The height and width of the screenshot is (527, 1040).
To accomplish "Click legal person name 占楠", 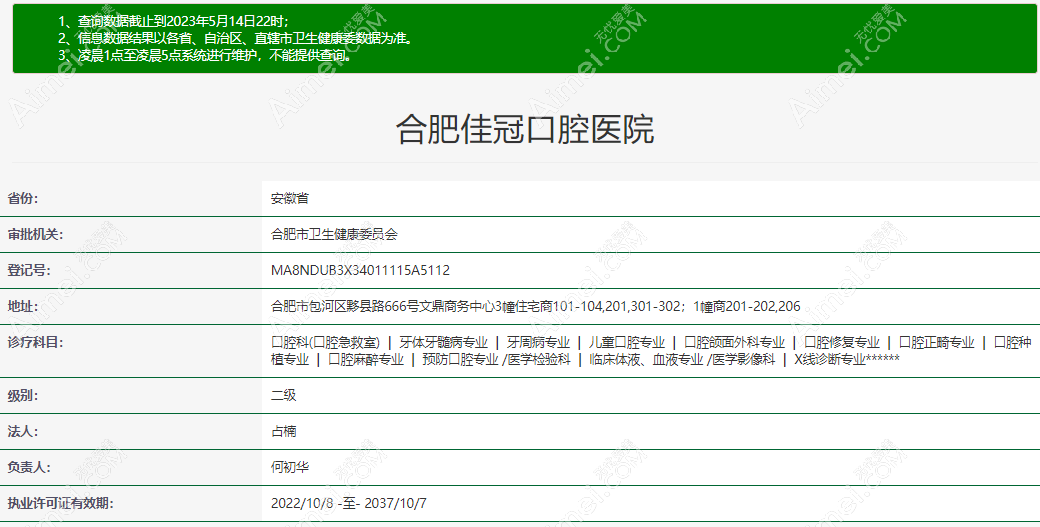I will (284, 431).
